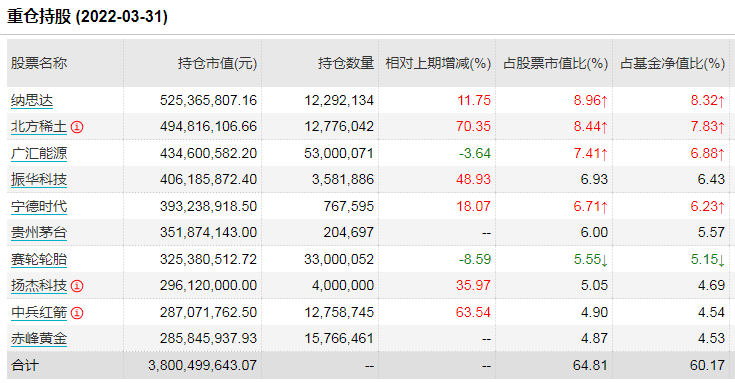
Task: Click the holding quantity 12,292,134
Action: pyautogui.click(x=339, y=100)
